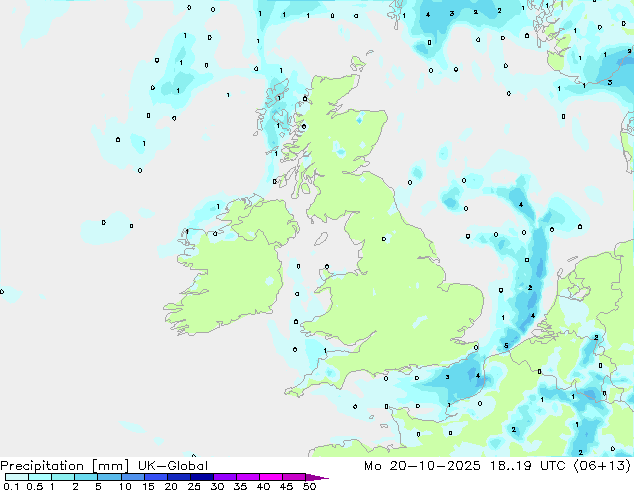Screen dimensions: 634x490
Task: Click the '0.1' legend scale label
Action: tap(11, 486)
